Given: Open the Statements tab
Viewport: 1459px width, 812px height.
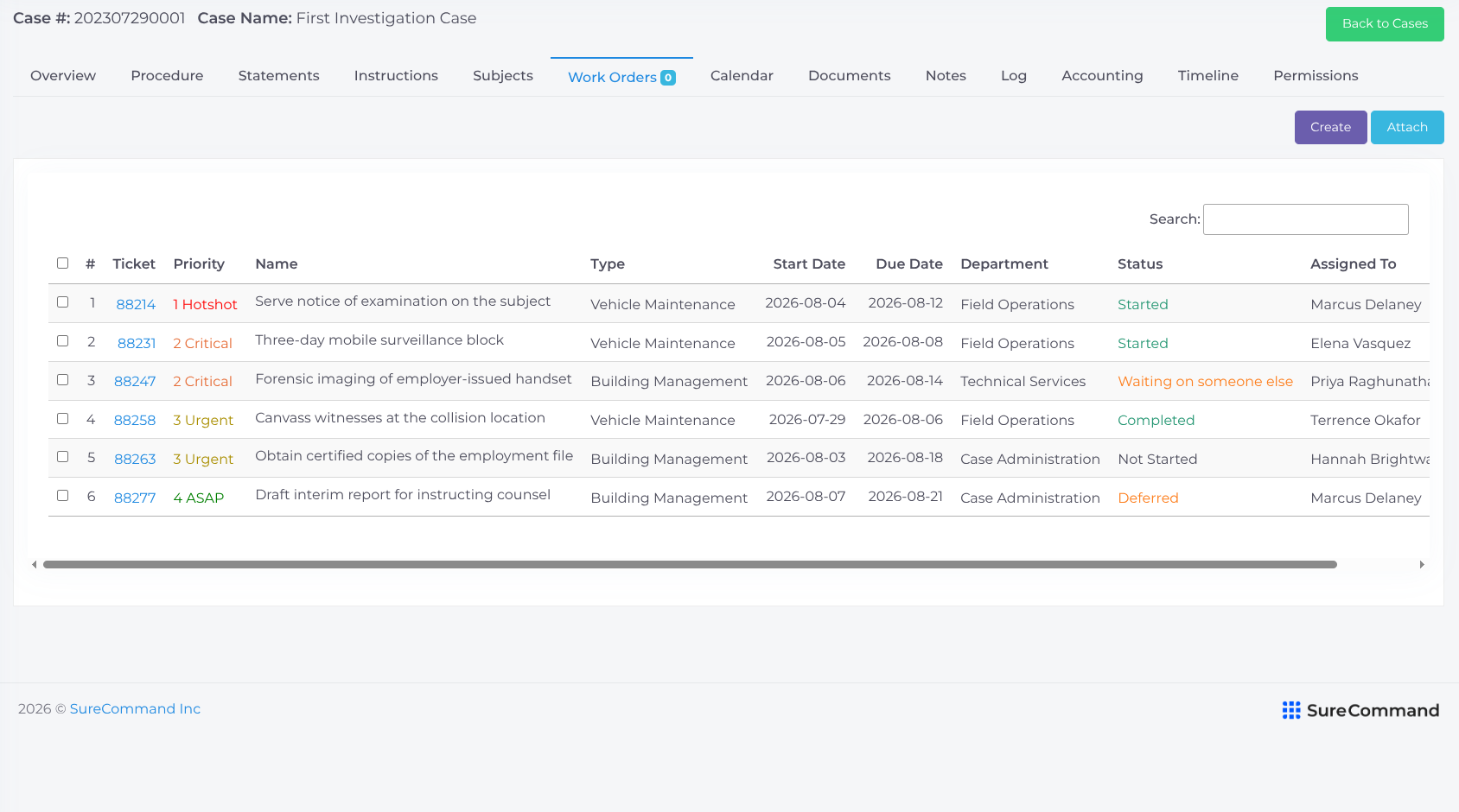Looking at the screenshot, I should pos(278,76).
